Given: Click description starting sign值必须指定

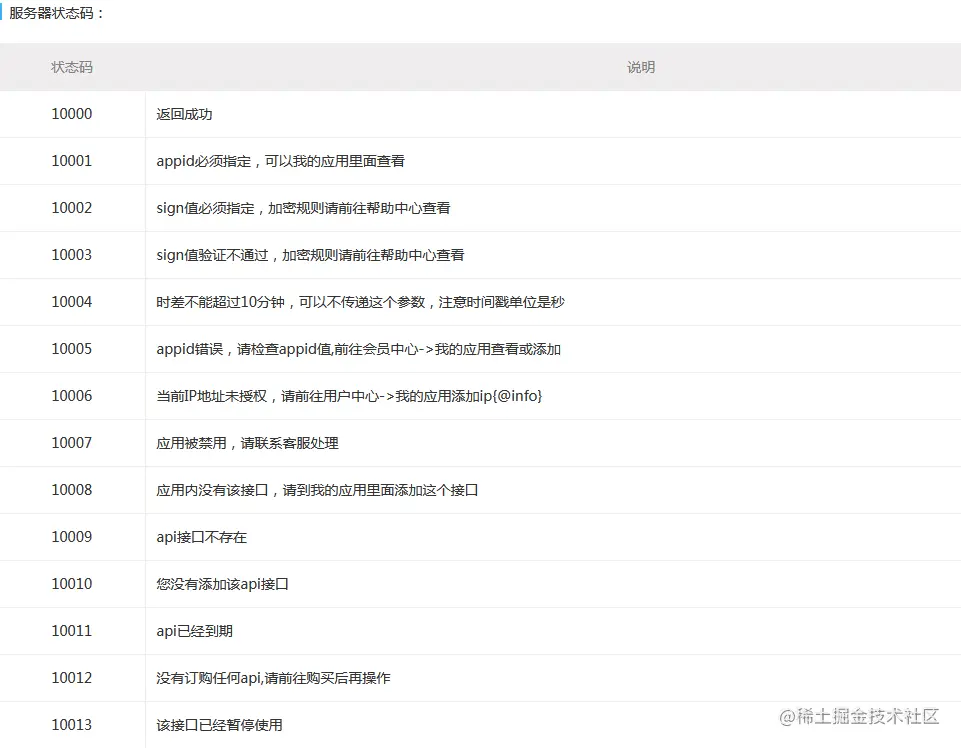Looking at the screenshot, I should (x=303, y=208).
